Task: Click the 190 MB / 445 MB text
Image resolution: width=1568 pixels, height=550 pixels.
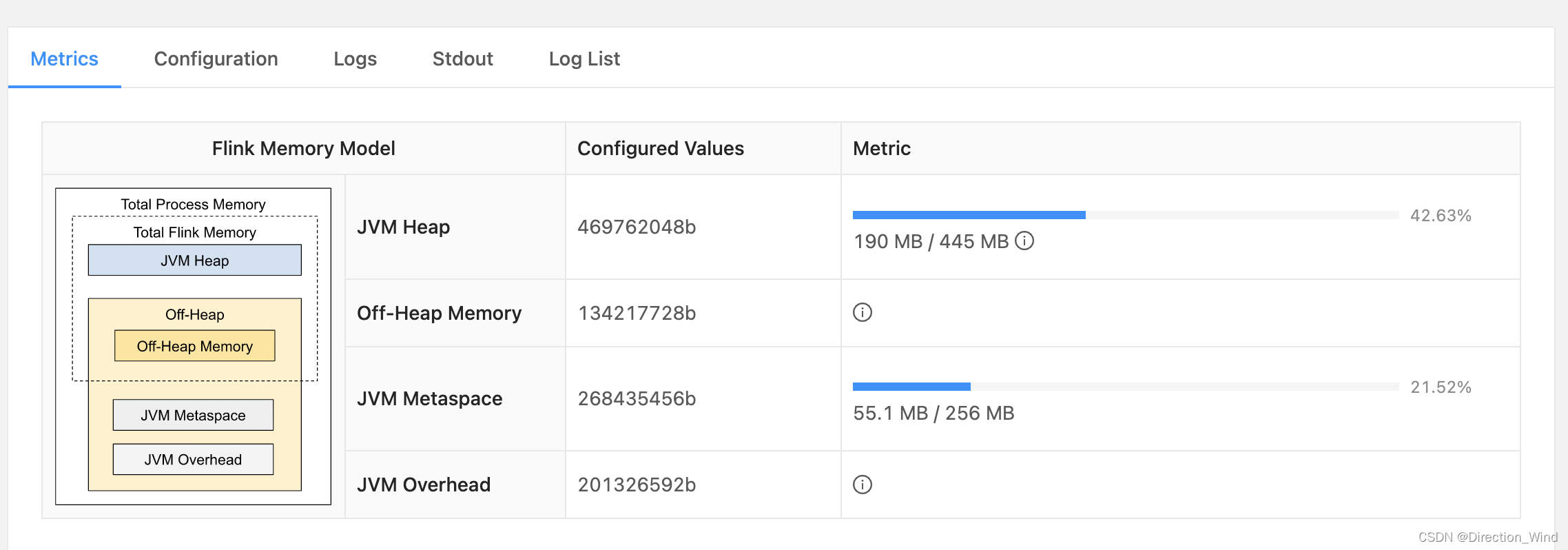Action: coord(931,241)
